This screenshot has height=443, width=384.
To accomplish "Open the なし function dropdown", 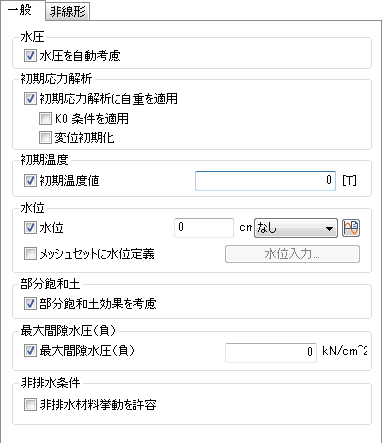I will (x=296, y=228).
